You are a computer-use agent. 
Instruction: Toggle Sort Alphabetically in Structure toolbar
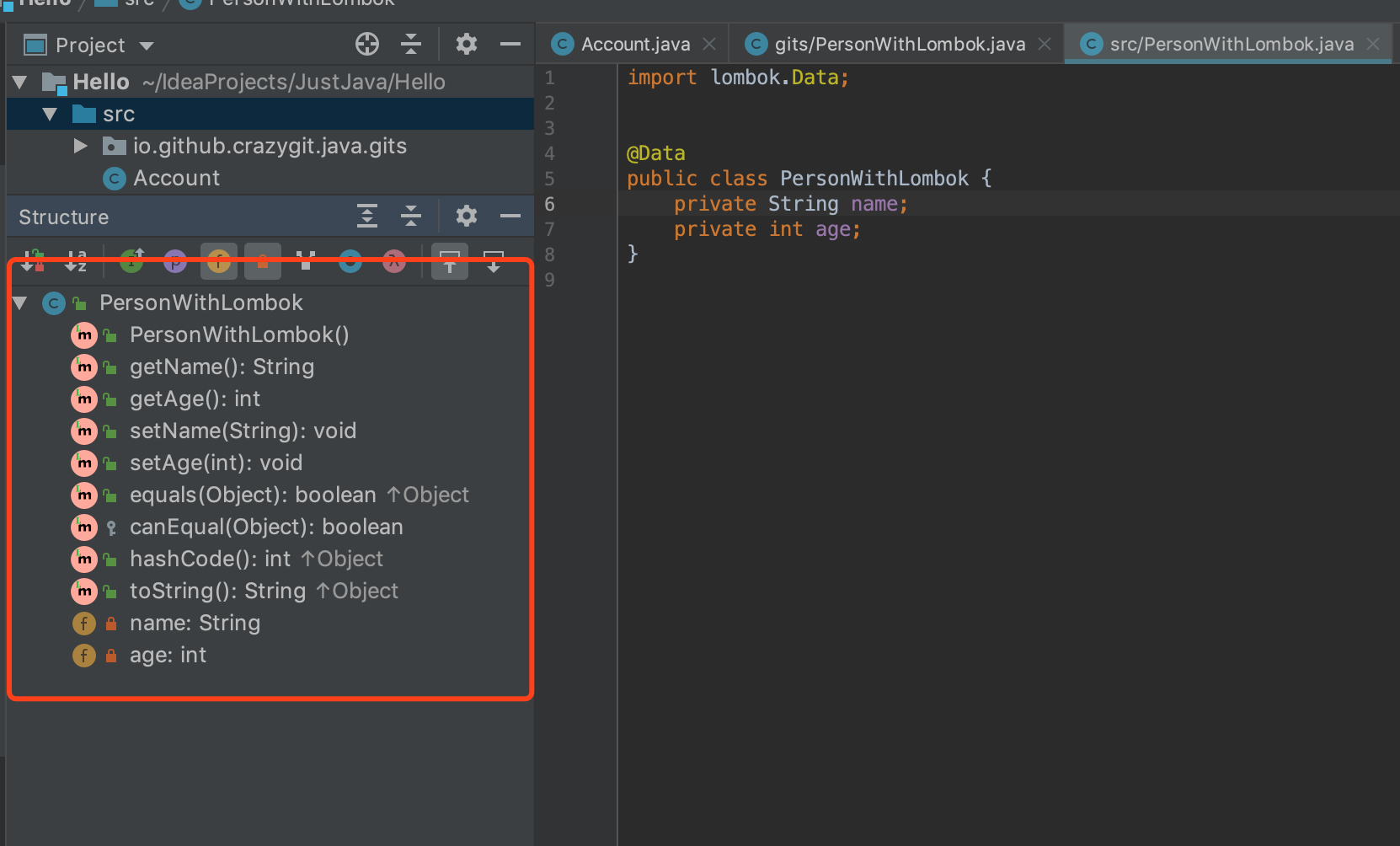[x=76, y=261]
